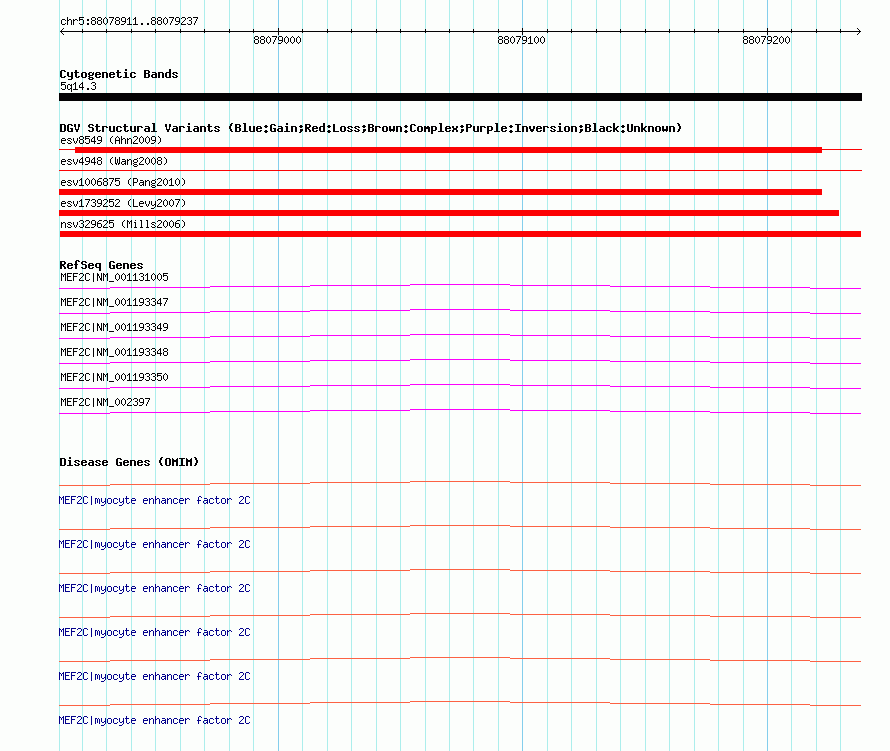Open MEF2C|NM_001193348 transcript label
Viewport: 890px width, 751px height.
click(x=114, y=353)
